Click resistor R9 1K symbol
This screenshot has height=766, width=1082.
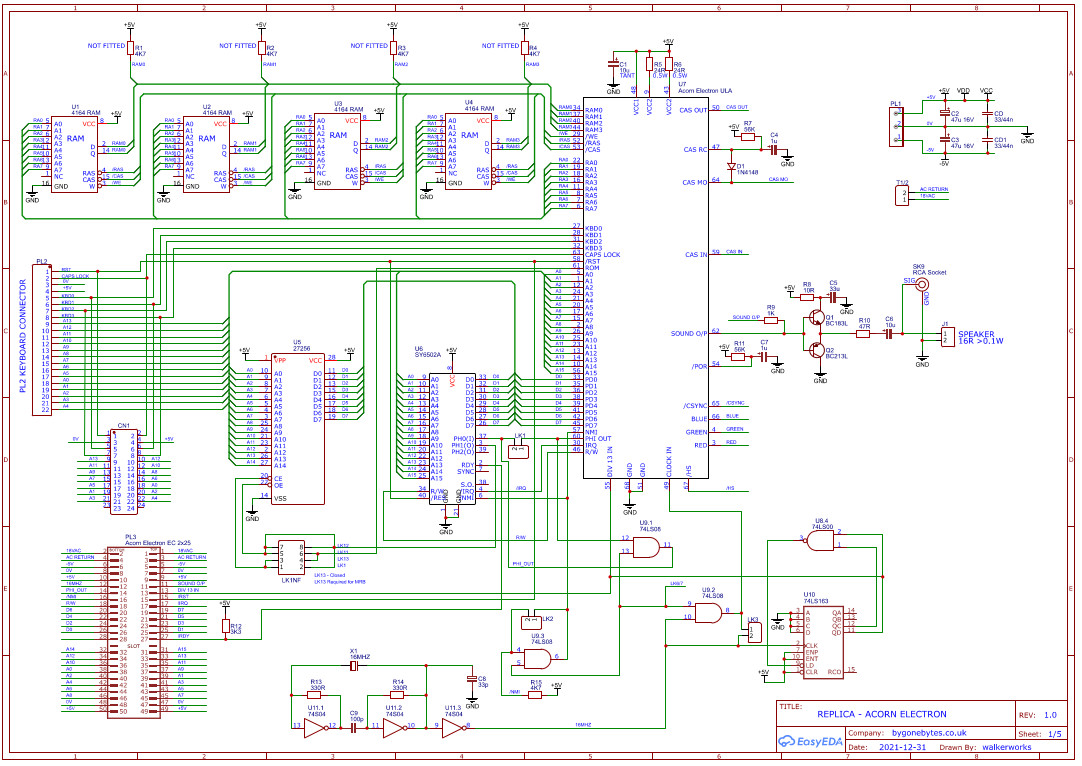pos(770,321)
